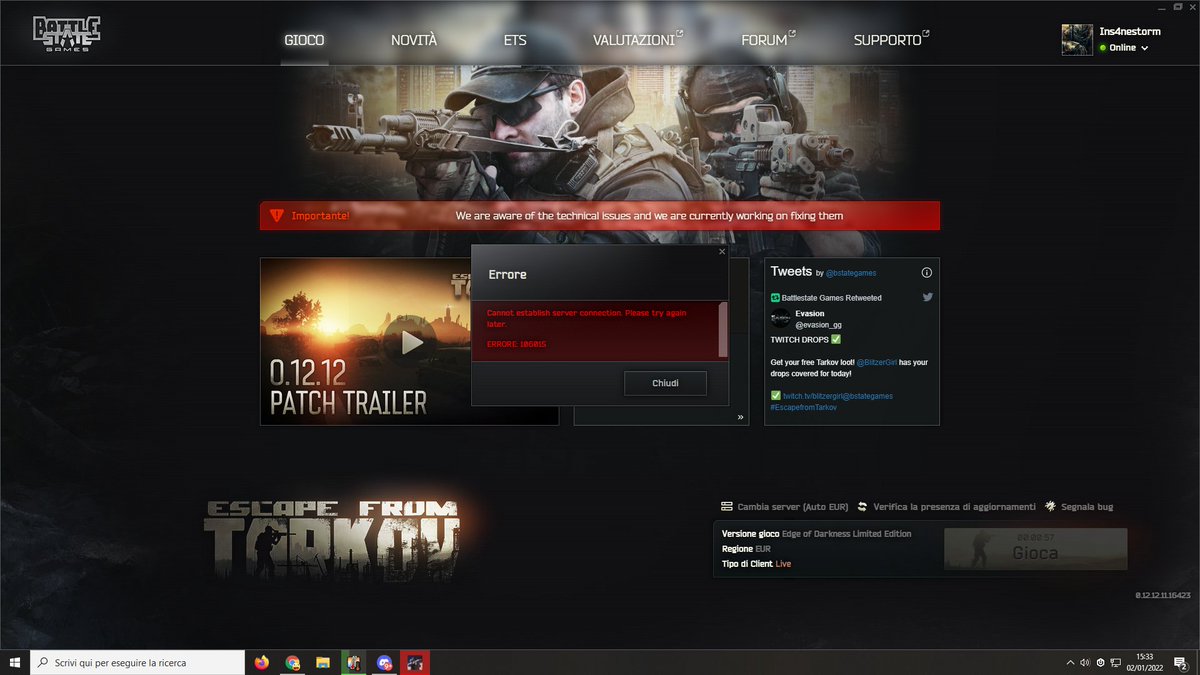Open Chrome from the taskbar

click(x=292, y=662)
